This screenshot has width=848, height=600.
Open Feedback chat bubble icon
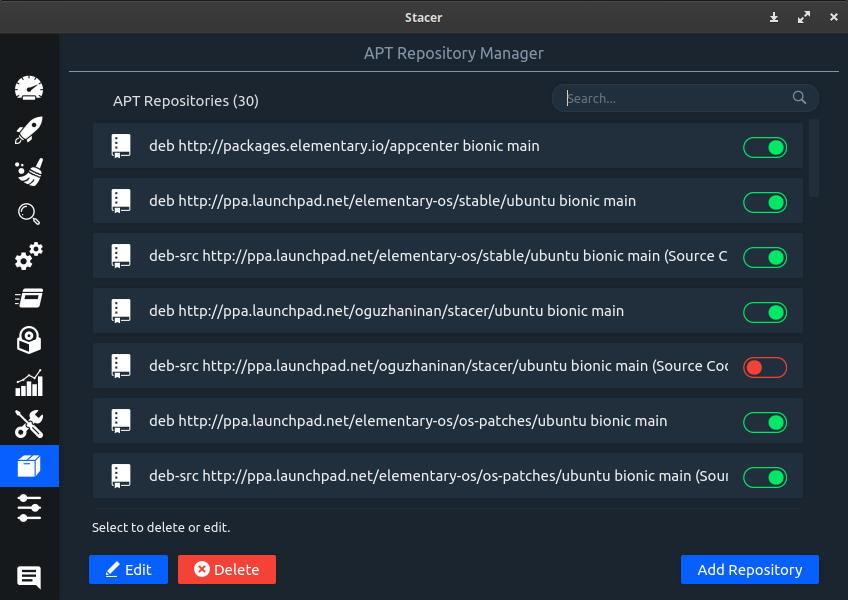tap(29, 577)
